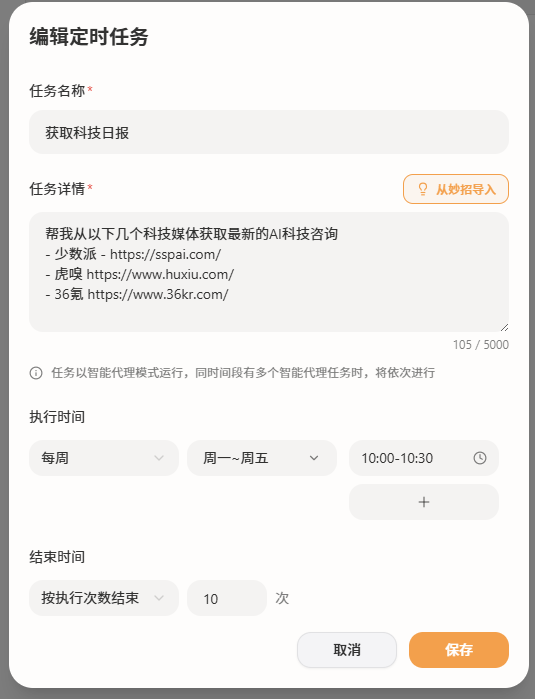The width and height of the screenshot is (535, 699).
Task: Click the huxiu.com URL line in details
Action: coord(140,274)
